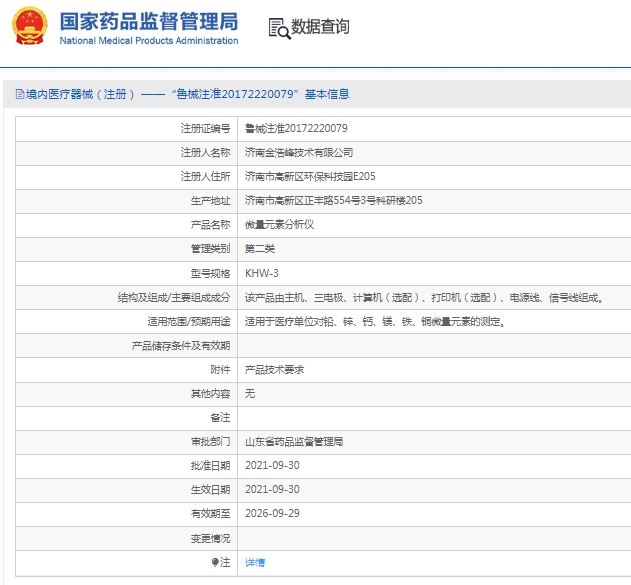Click the 注册人名称 label
This screenshot has width=631, height=585.
point(205,152)
